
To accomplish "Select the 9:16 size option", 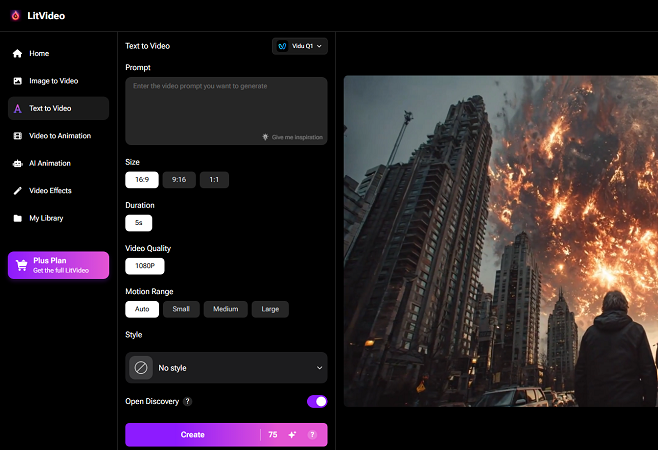I will [179, 180].
